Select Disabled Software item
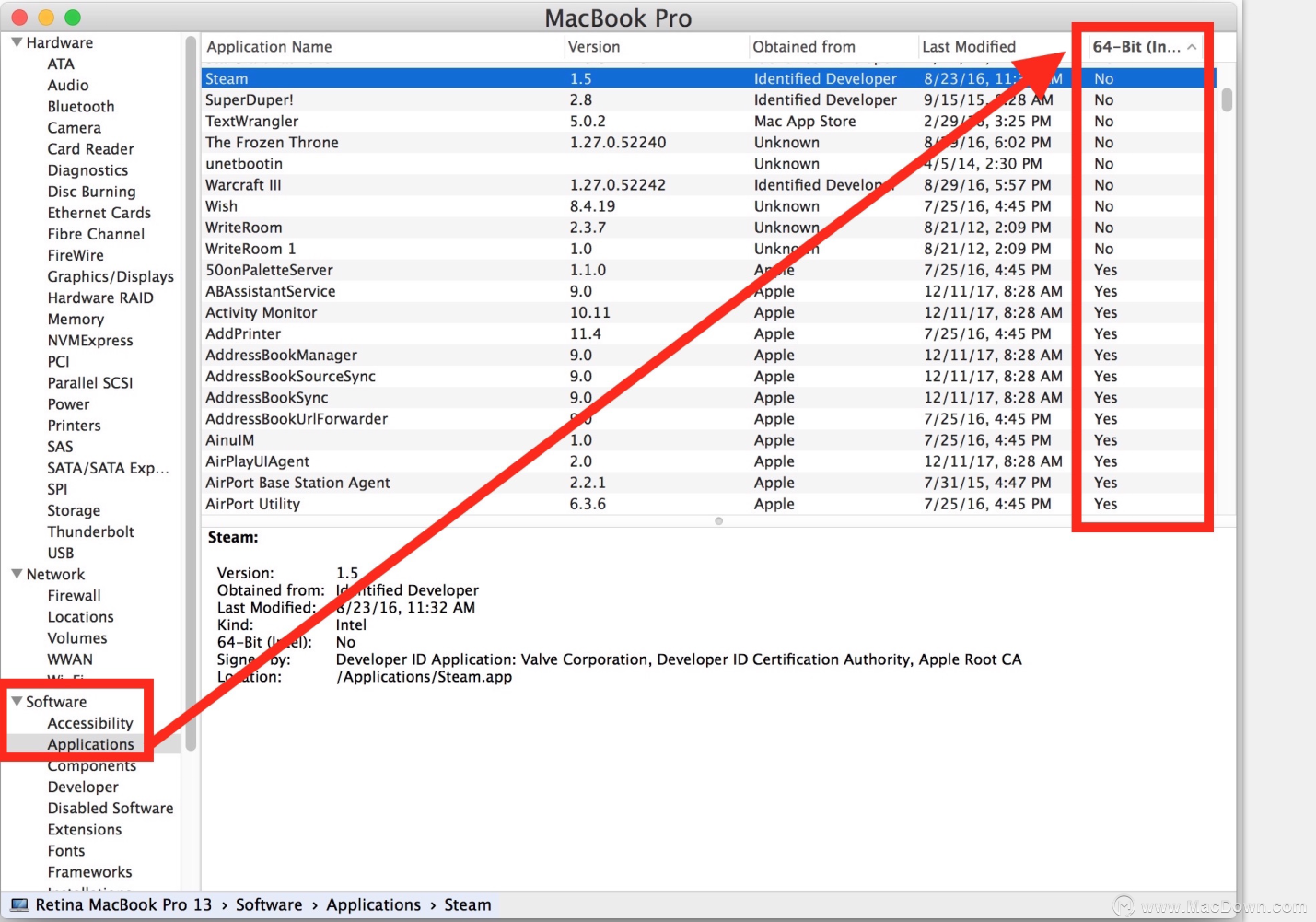This screenshot has height=922, width=1316. tap(111, 808)
